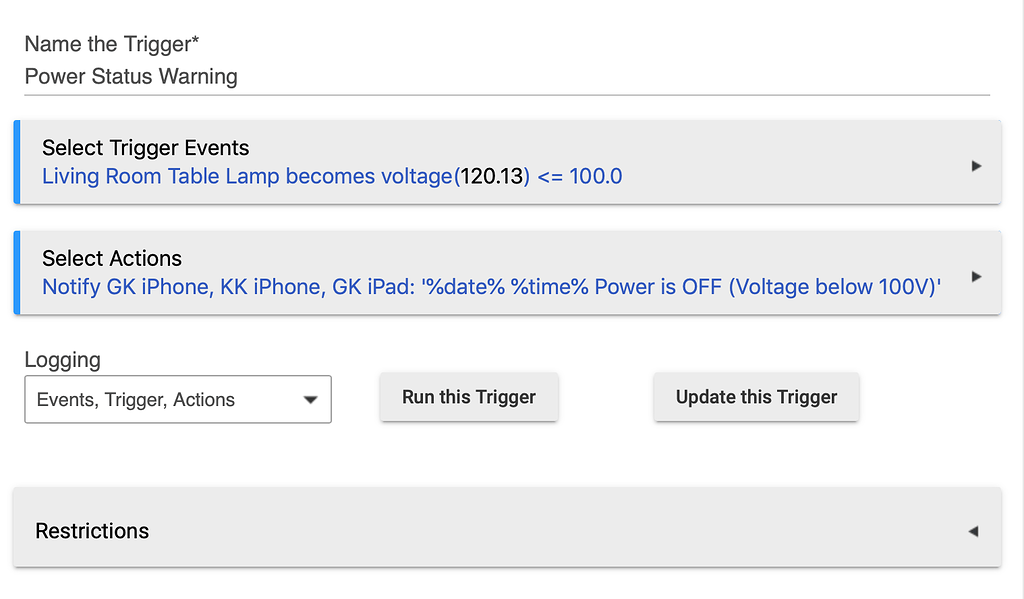The width and height of the screenshot is (1024, 599).
Task: Expand the Select Actions arrow
Action: 976,276
